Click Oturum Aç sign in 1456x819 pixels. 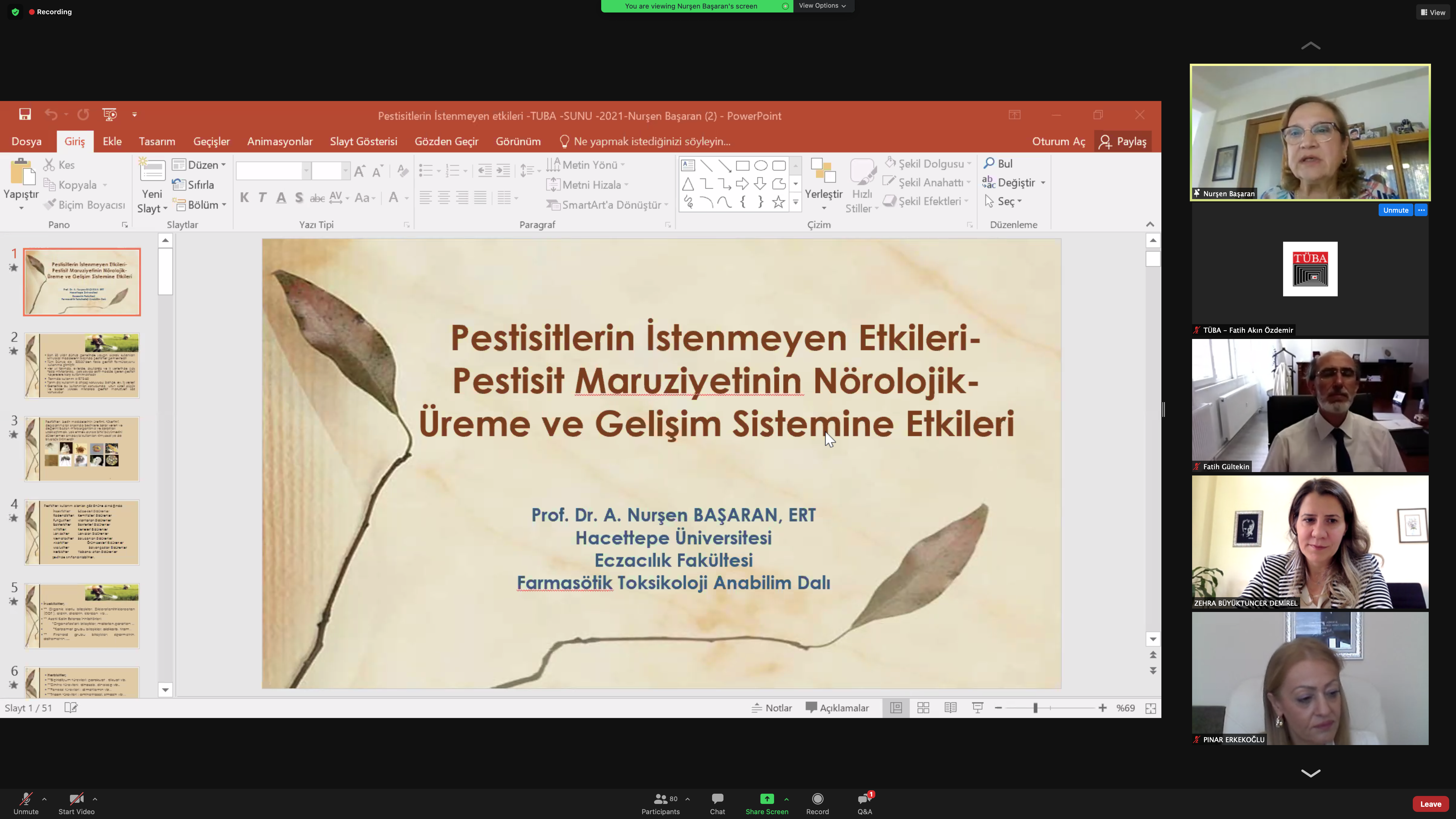pyautogui.click(x=1058, y=141)
